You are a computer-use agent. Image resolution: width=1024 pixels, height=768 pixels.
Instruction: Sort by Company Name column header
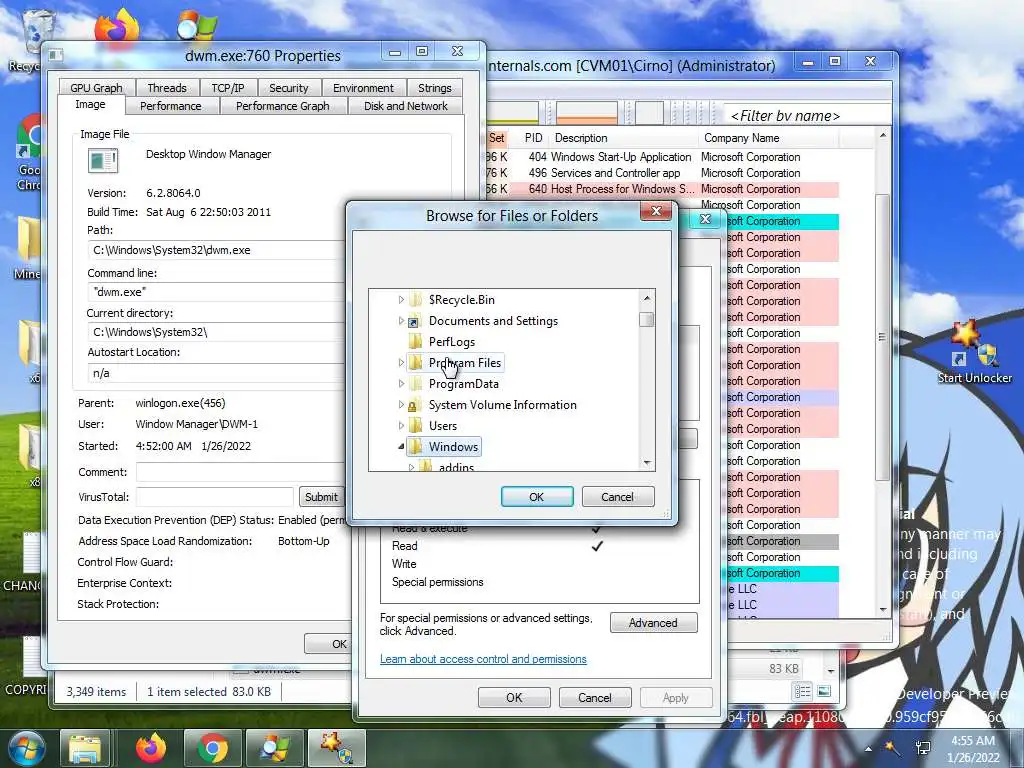(769, 138)
